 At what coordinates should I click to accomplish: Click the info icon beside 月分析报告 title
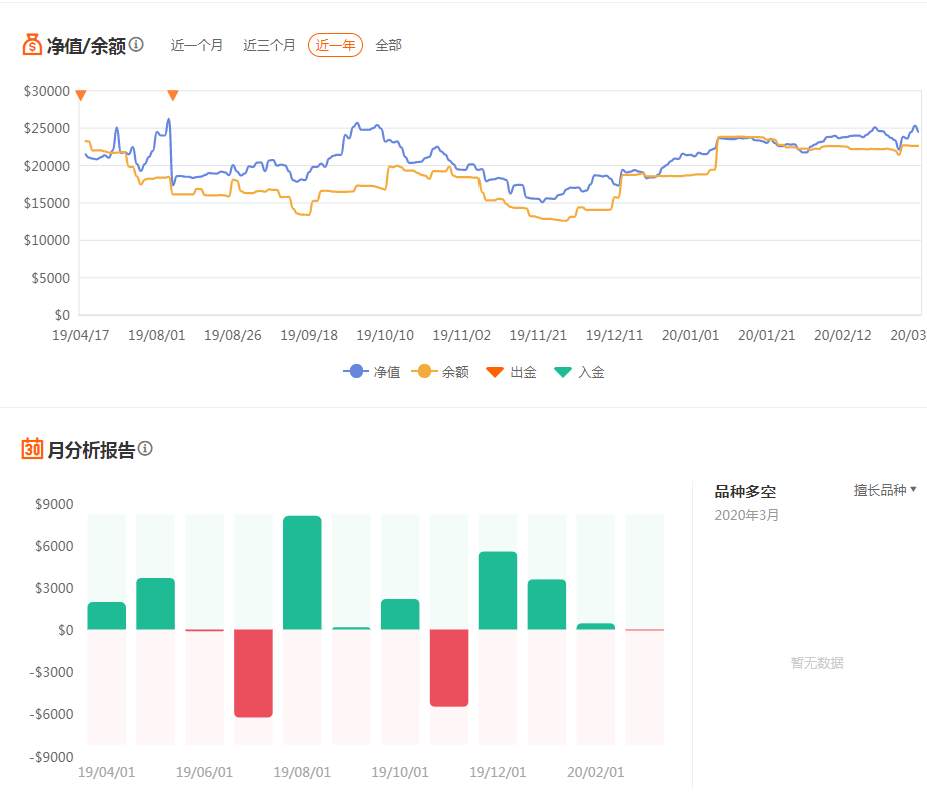point(145,449)
